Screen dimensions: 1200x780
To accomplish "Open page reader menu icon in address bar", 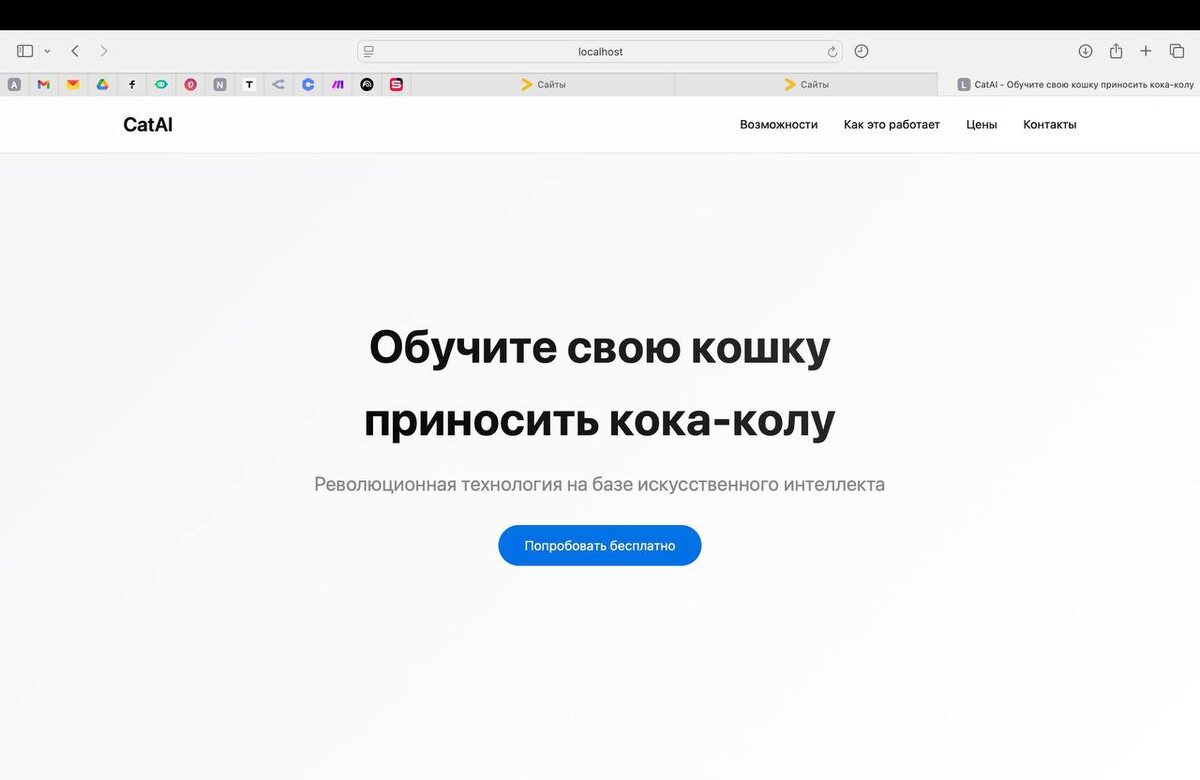I will 369,51.
